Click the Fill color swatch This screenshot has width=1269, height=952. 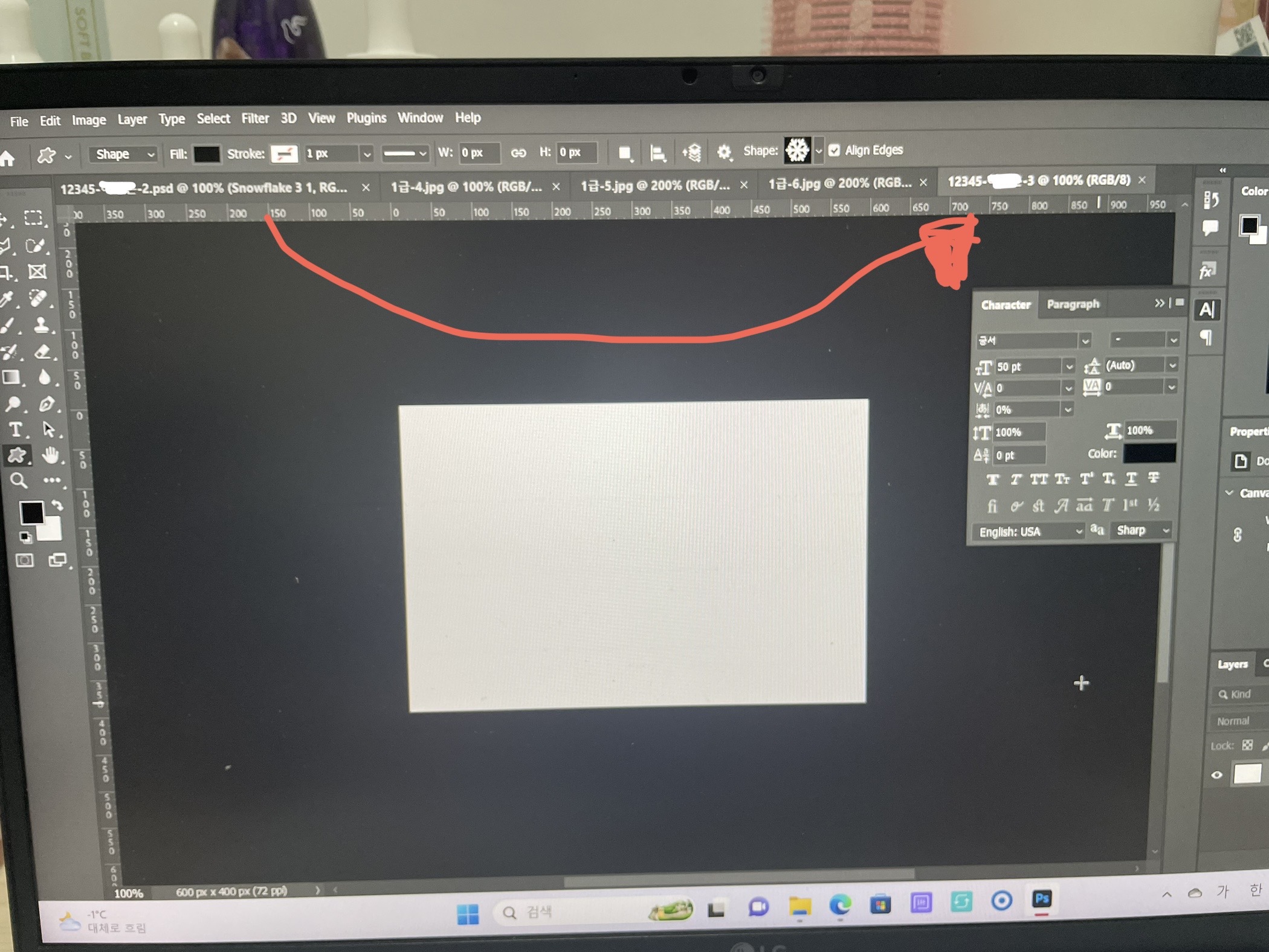pyautogui.click(x=207, y=154)
